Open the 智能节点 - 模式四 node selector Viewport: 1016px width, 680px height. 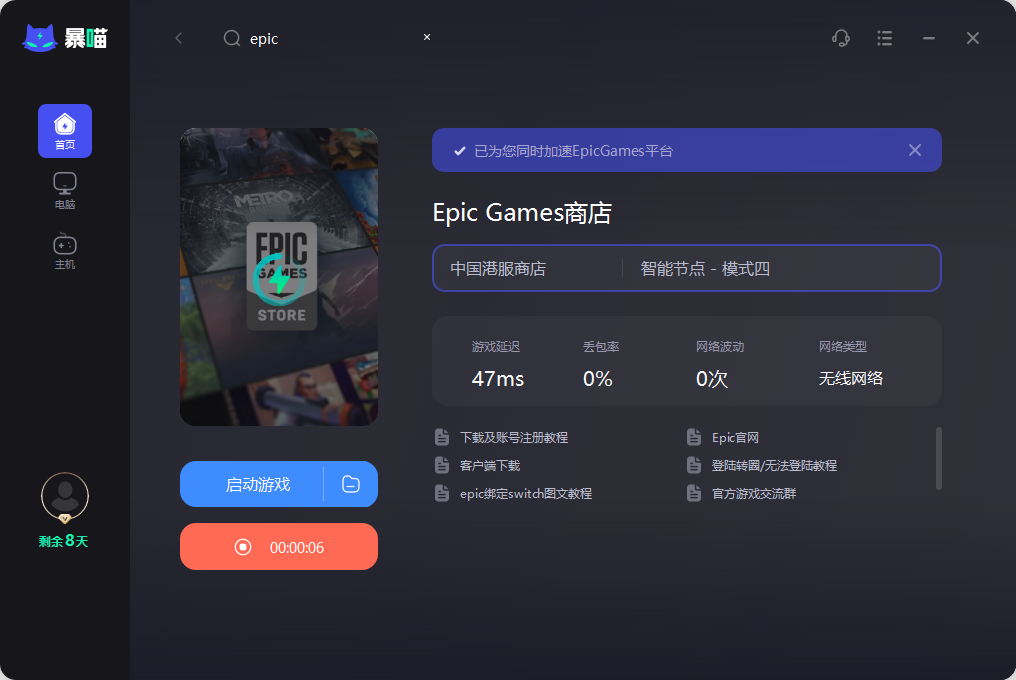coord(781,268)
